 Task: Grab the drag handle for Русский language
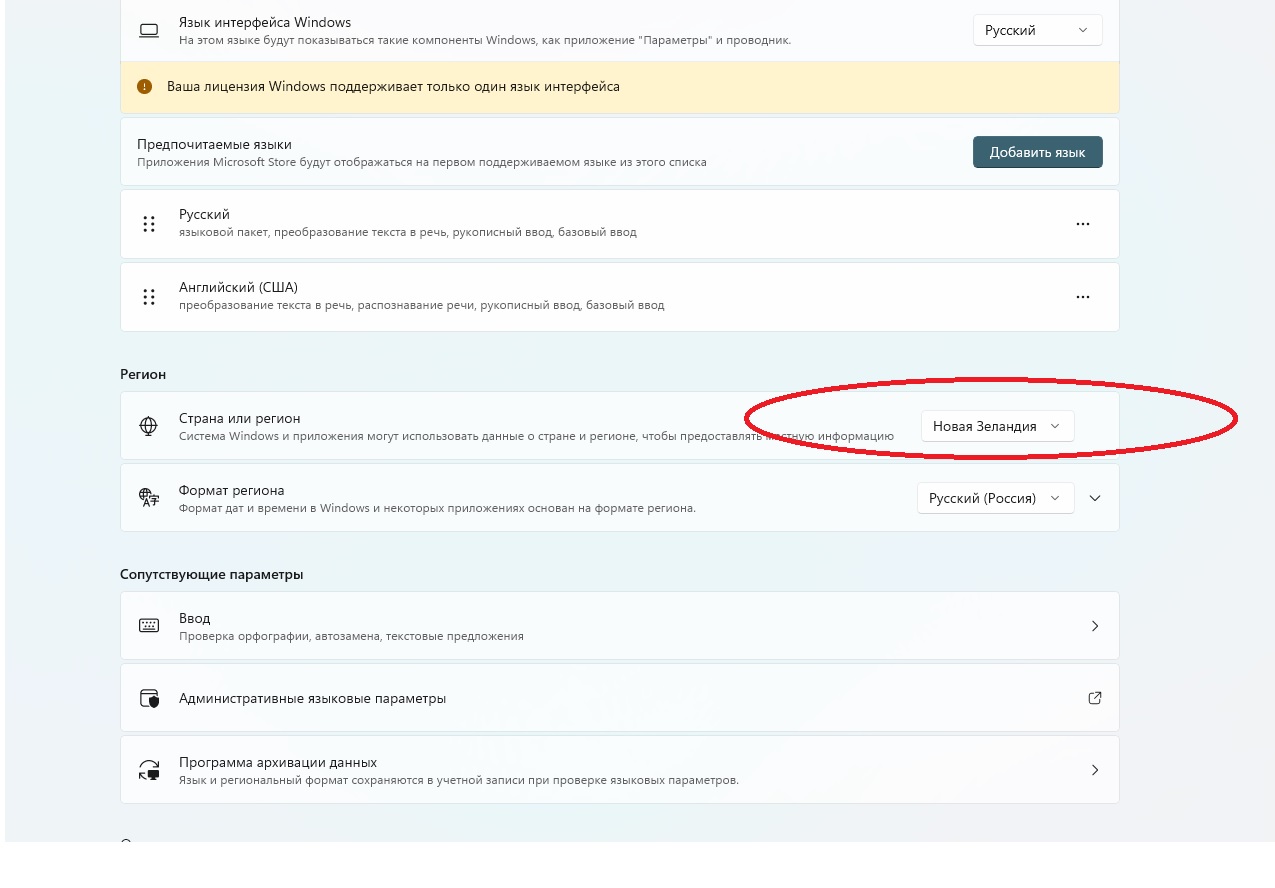point(149,224)
